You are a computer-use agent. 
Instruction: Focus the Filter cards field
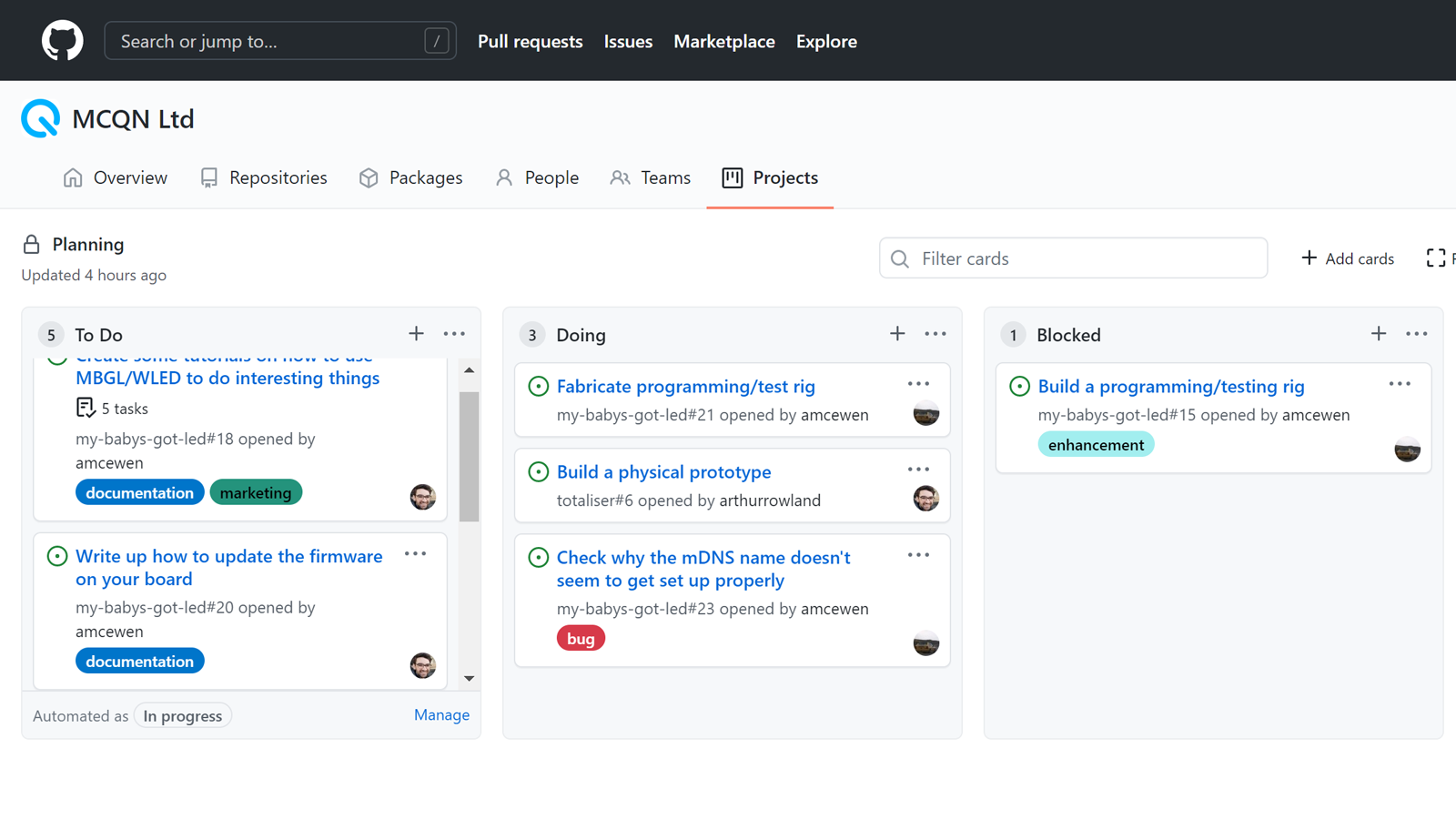1074,258
